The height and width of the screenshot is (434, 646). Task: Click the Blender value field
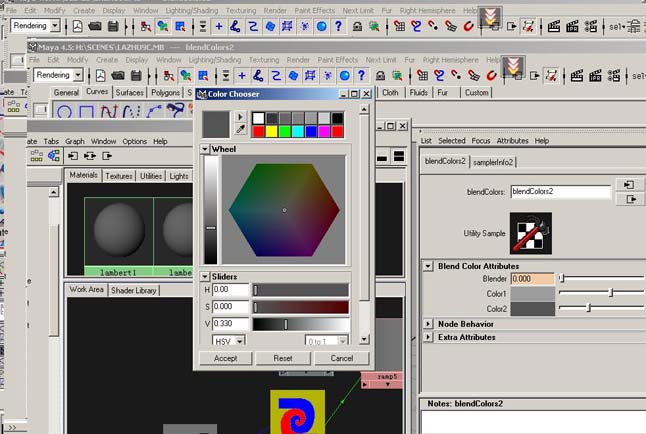533,279
